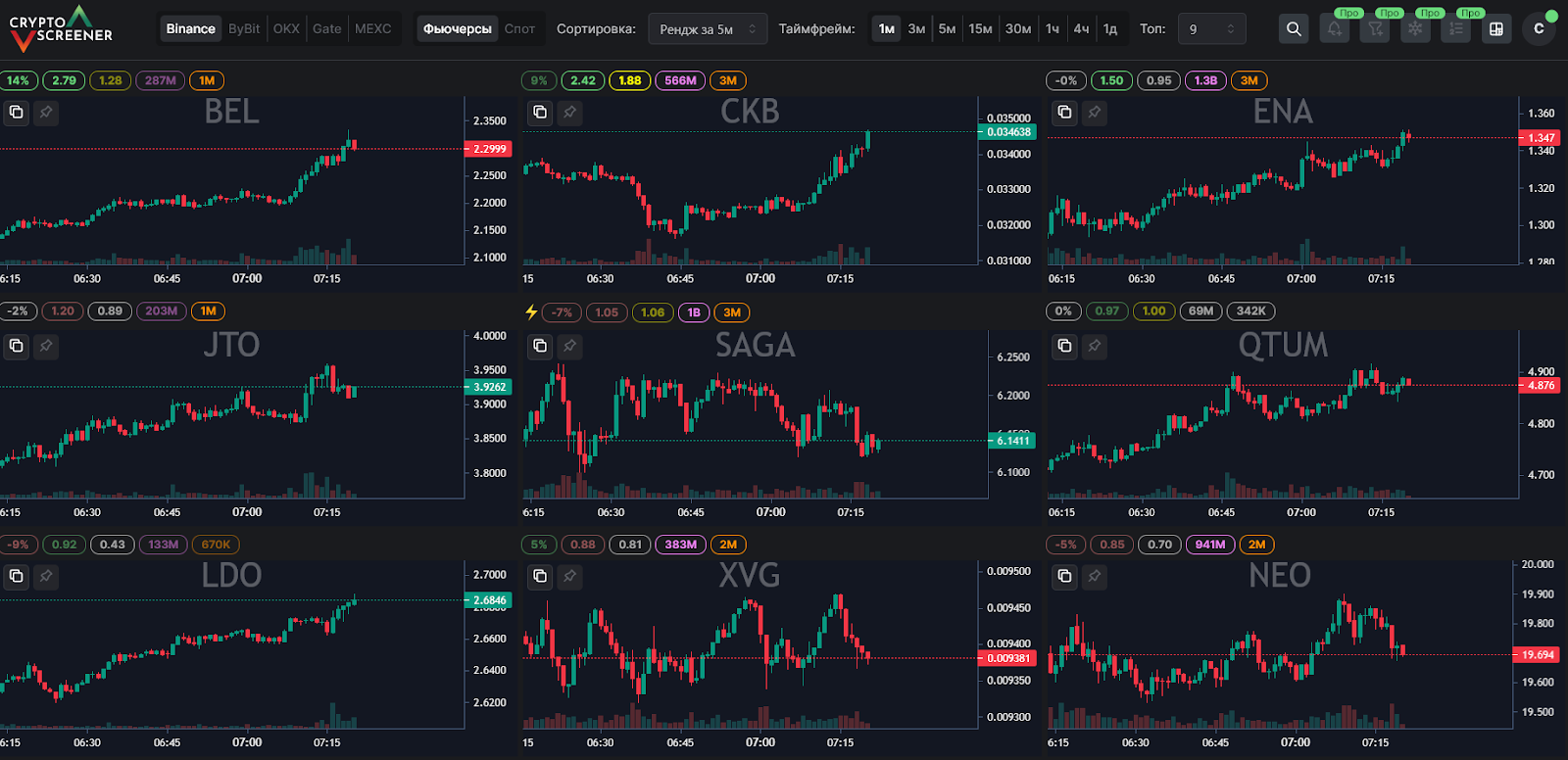1568x760 pixels.
Task: Select the 3м timeframe
Action: point(916,29)
